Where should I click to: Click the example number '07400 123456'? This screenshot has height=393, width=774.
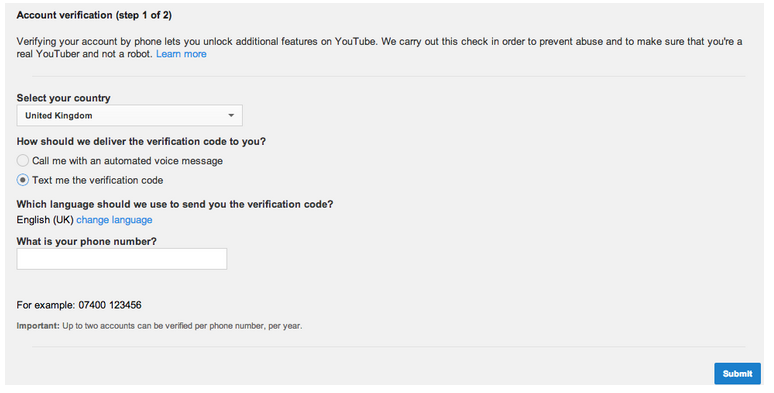point(110,305)
